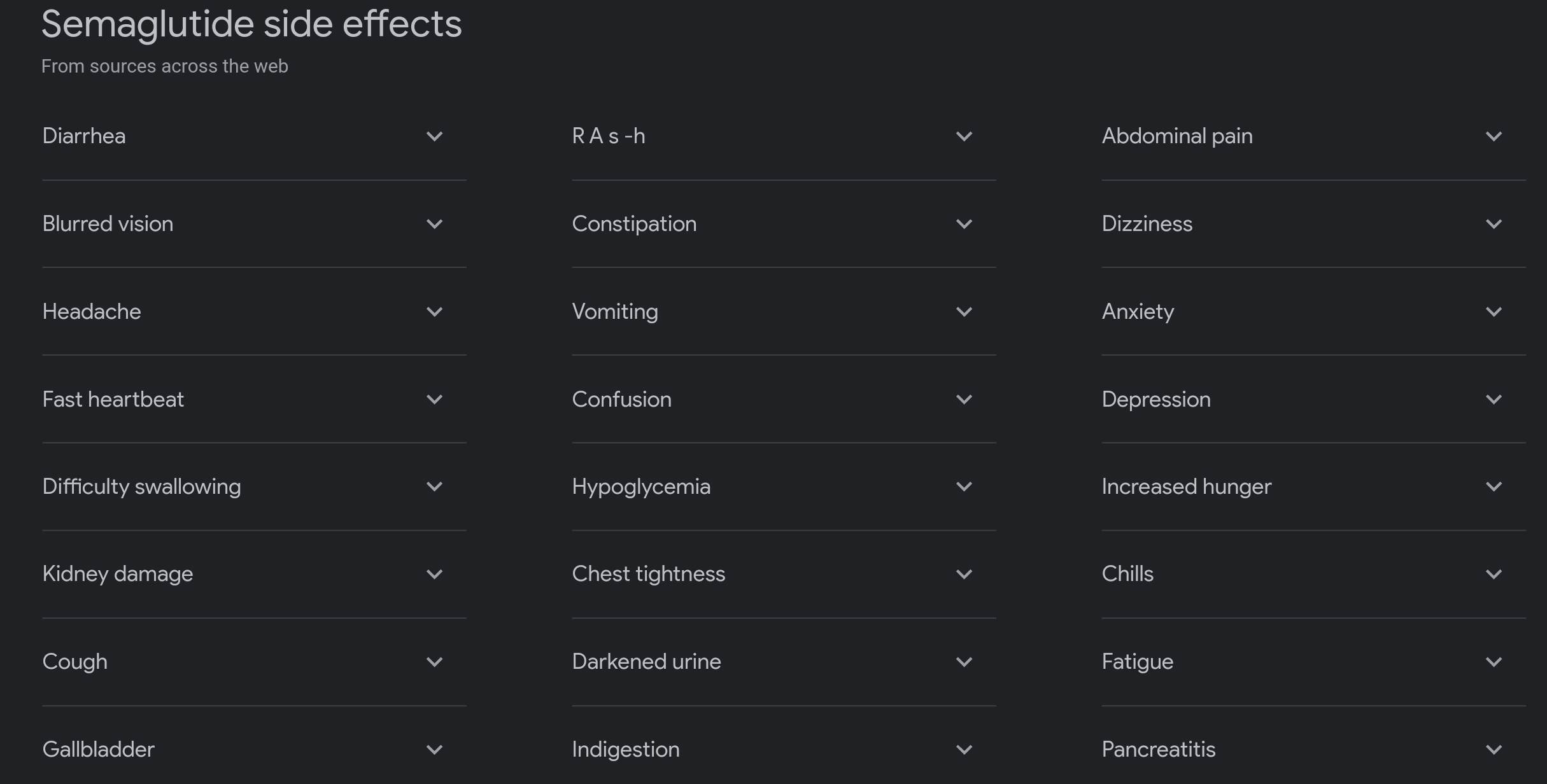Open the Anxiety expander arrow

tap(1494, 312)
